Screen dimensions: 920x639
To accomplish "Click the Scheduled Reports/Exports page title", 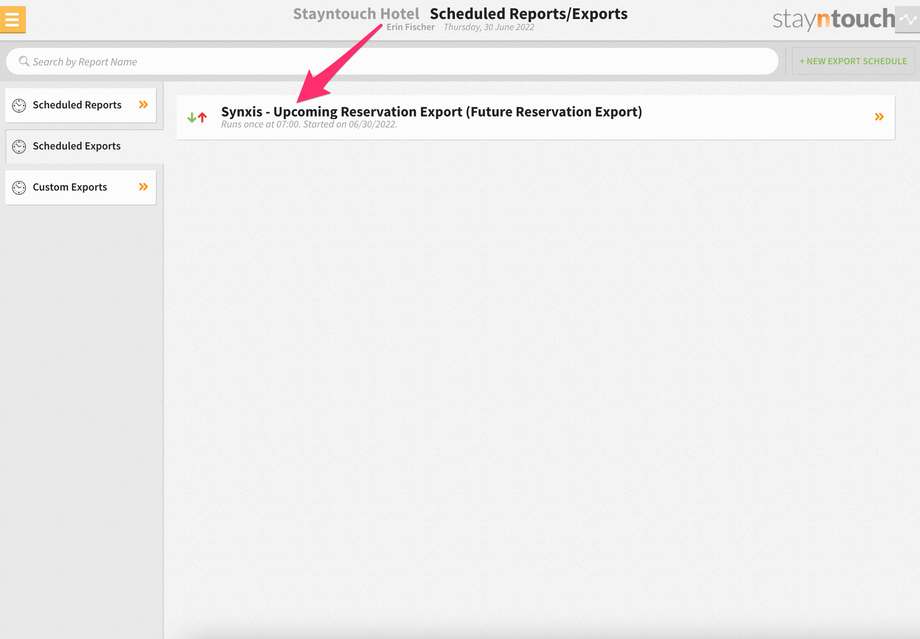I will click(x=529, y=13).
